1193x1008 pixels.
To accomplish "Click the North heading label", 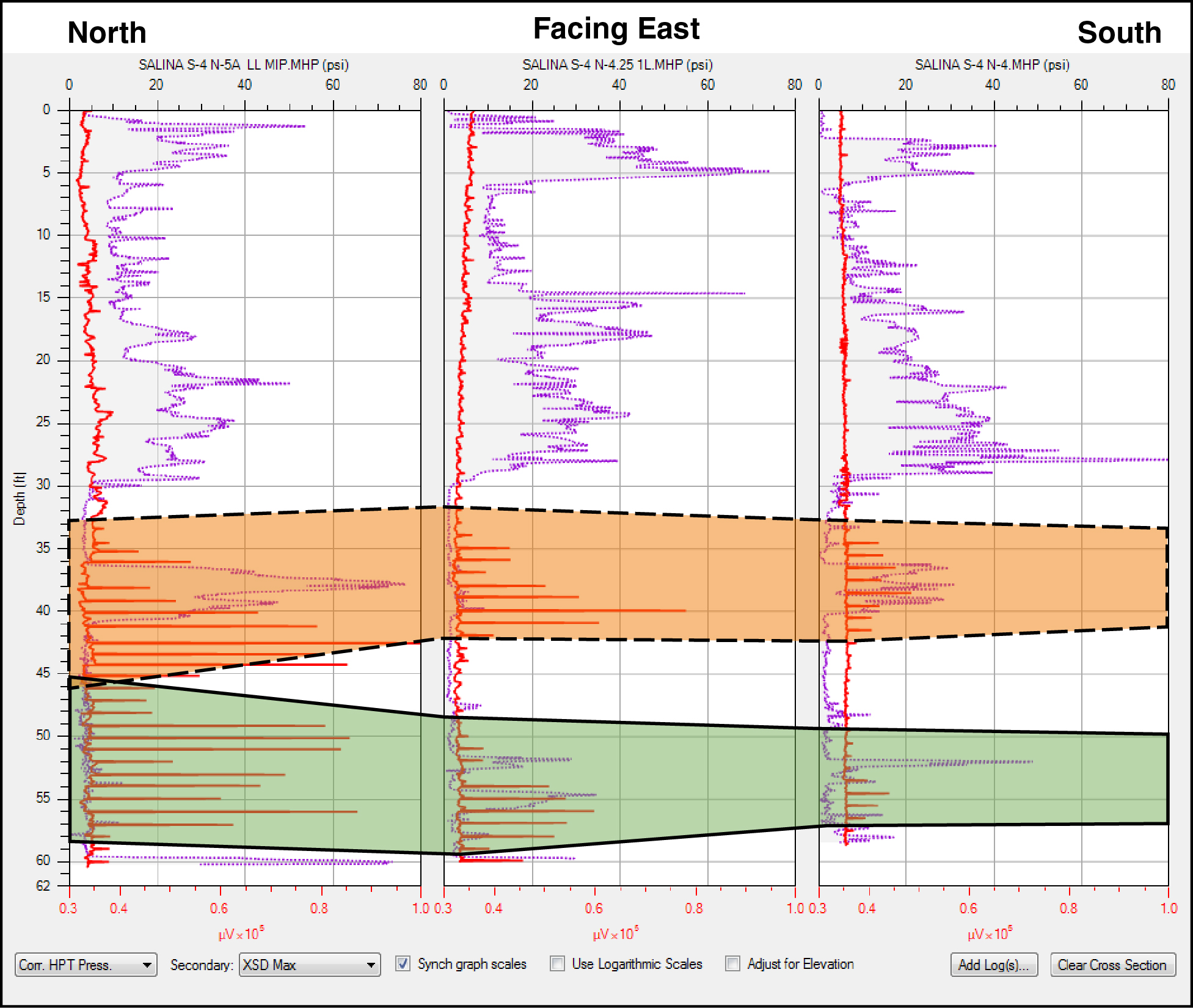I will click(107, 32).
